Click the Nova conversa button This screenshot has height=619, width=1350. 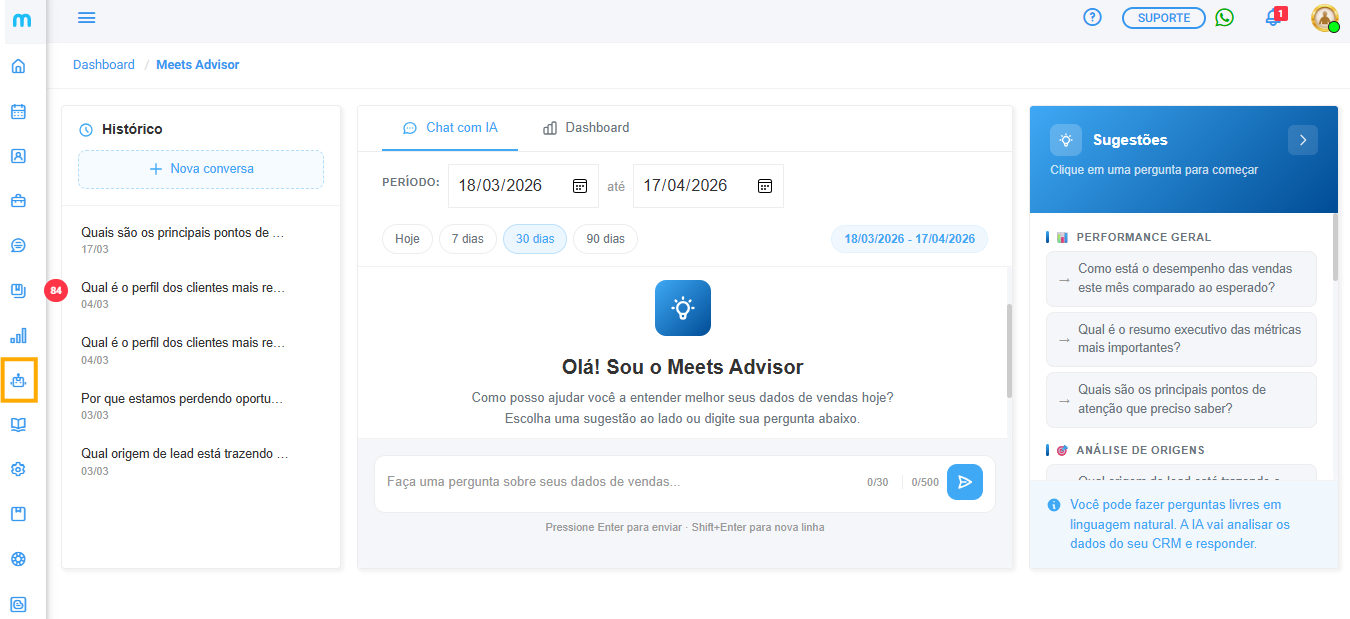tap(201, 169)
